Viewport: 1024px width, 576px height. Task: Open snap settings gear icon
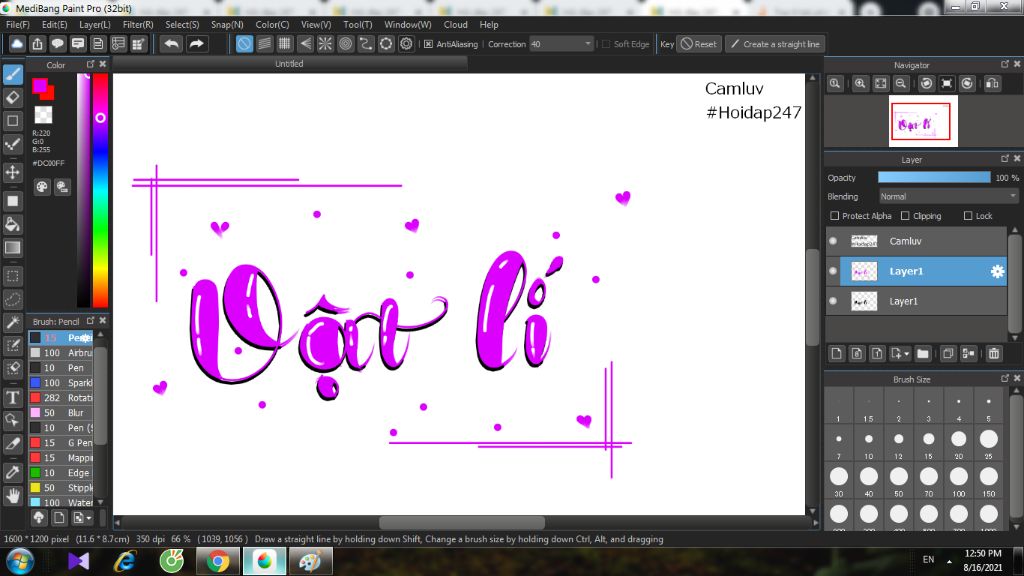click(x=406, y=44)
